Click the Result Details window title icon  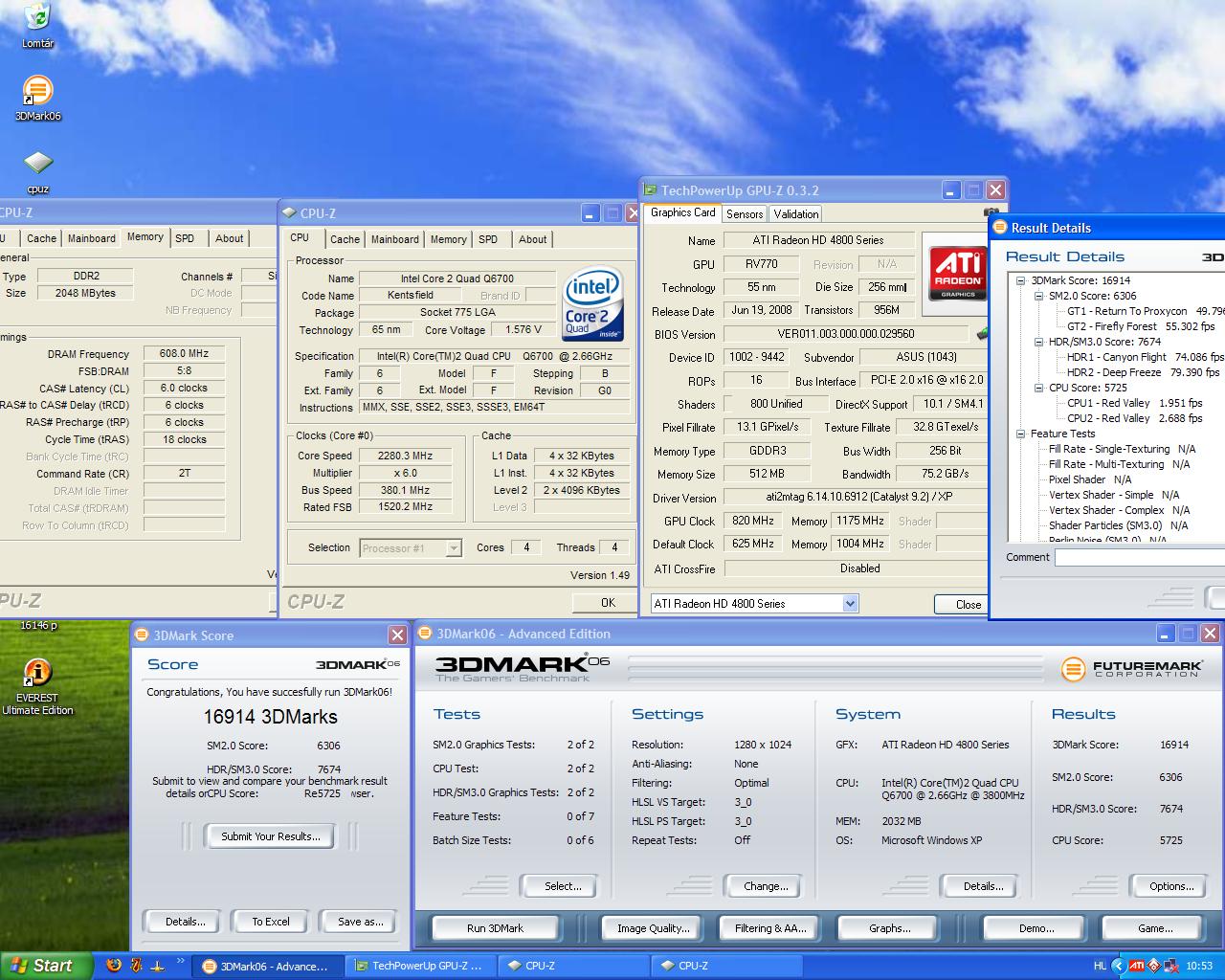tap(1001, 228)
